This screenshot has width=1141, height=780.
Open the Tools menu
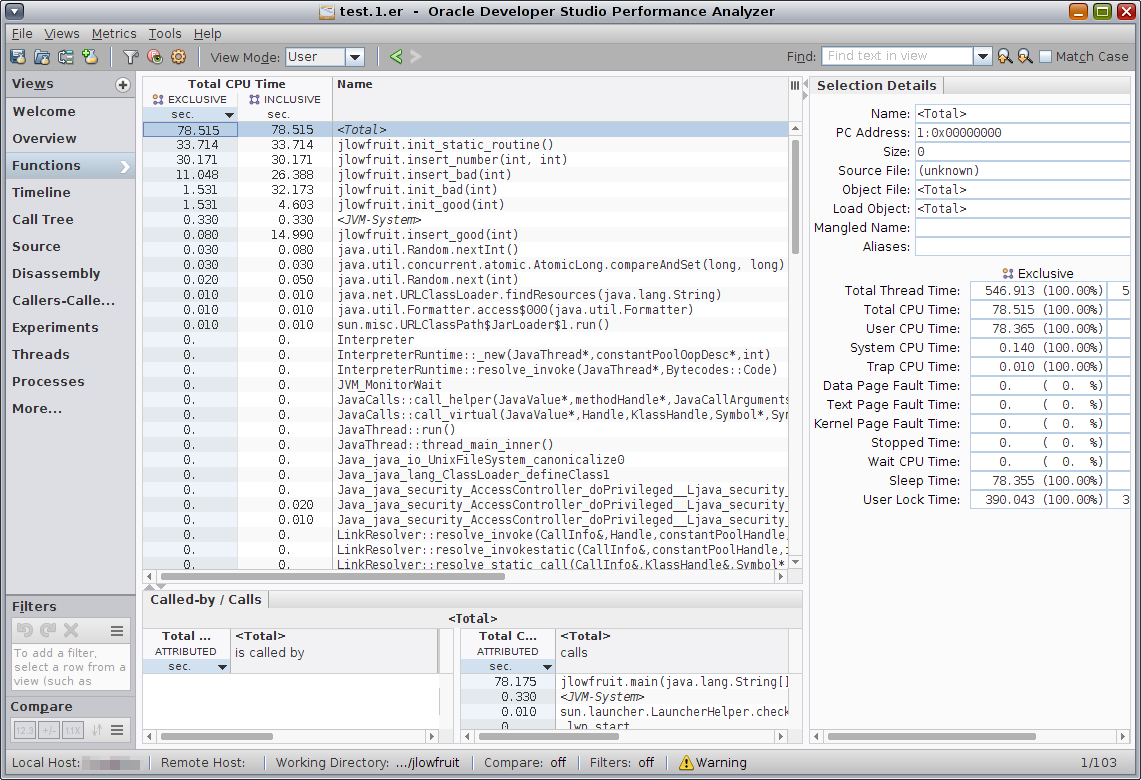(165, 33)
